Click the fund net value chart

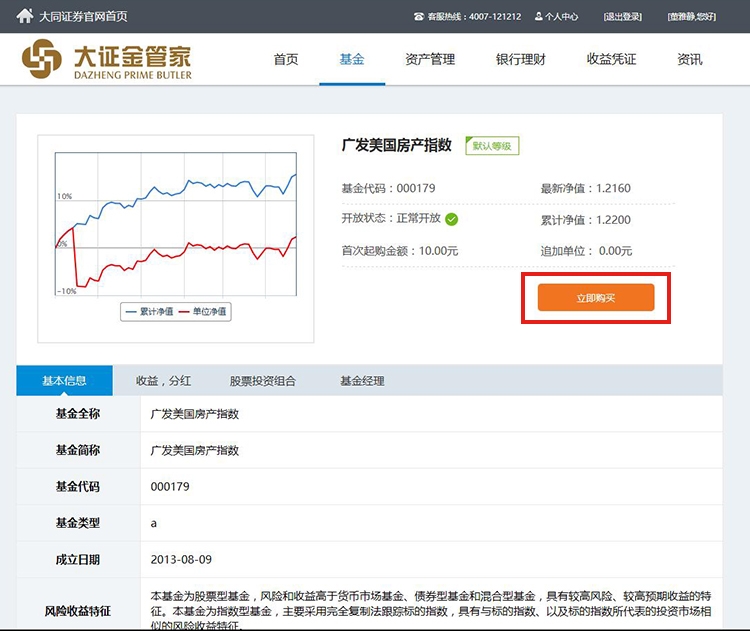tap(176, 224)
